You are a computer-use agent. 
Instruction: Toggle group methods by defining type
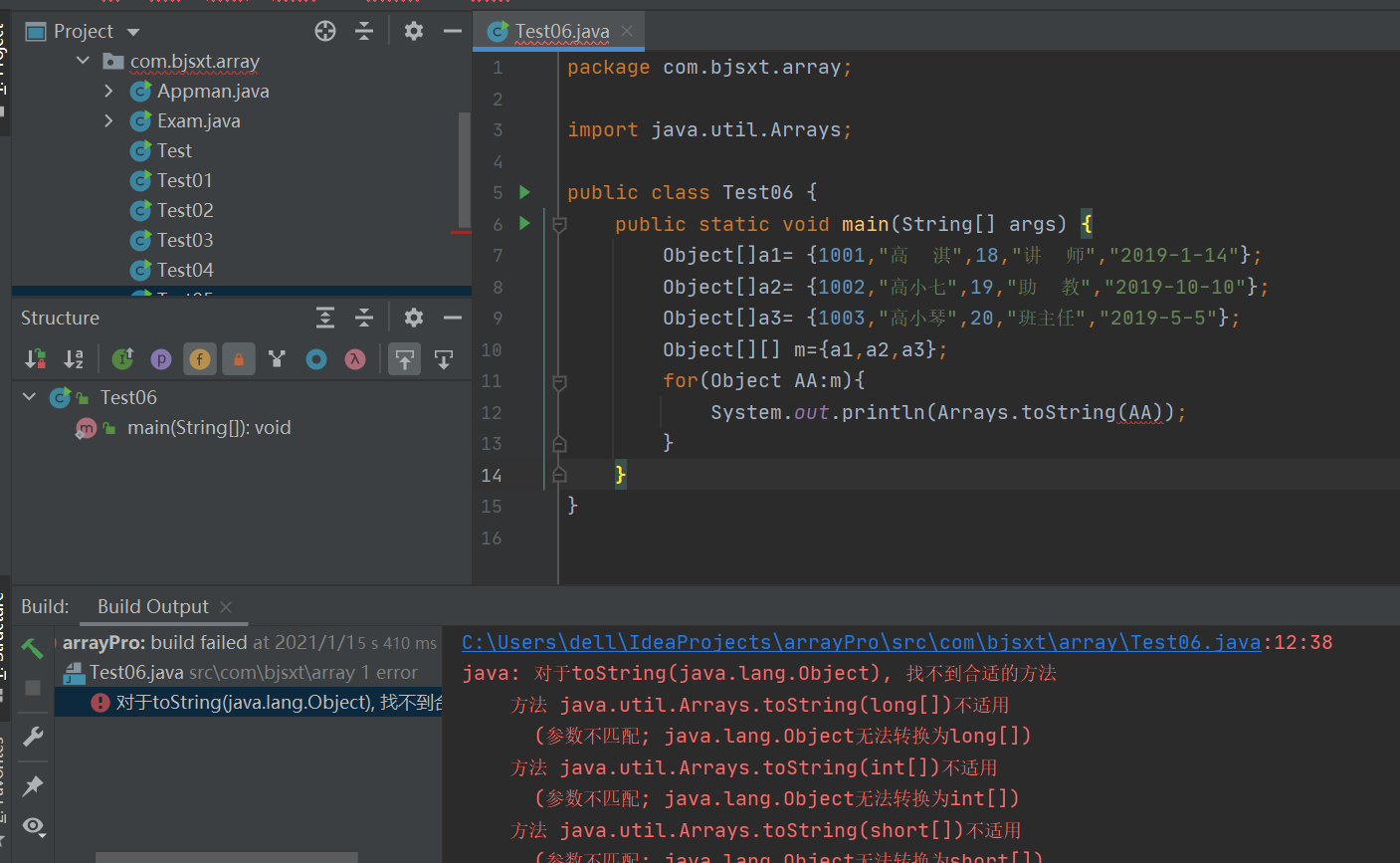pyautogui.click(x=278, y=359)
